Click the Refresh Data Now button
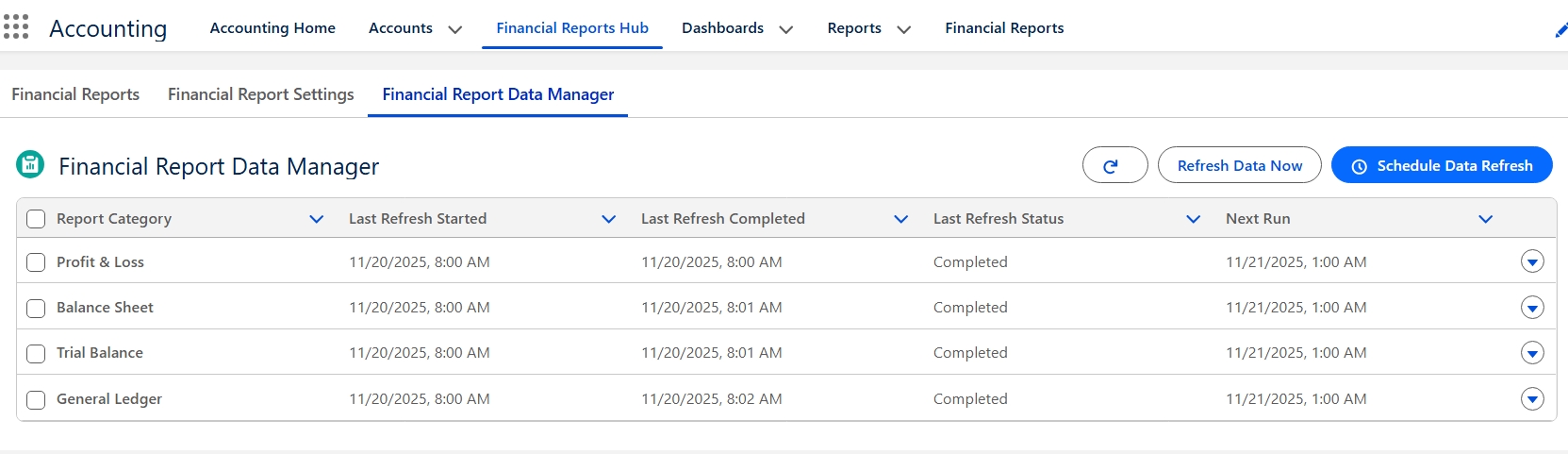The image size is (1568, 454). (1240, 165)
